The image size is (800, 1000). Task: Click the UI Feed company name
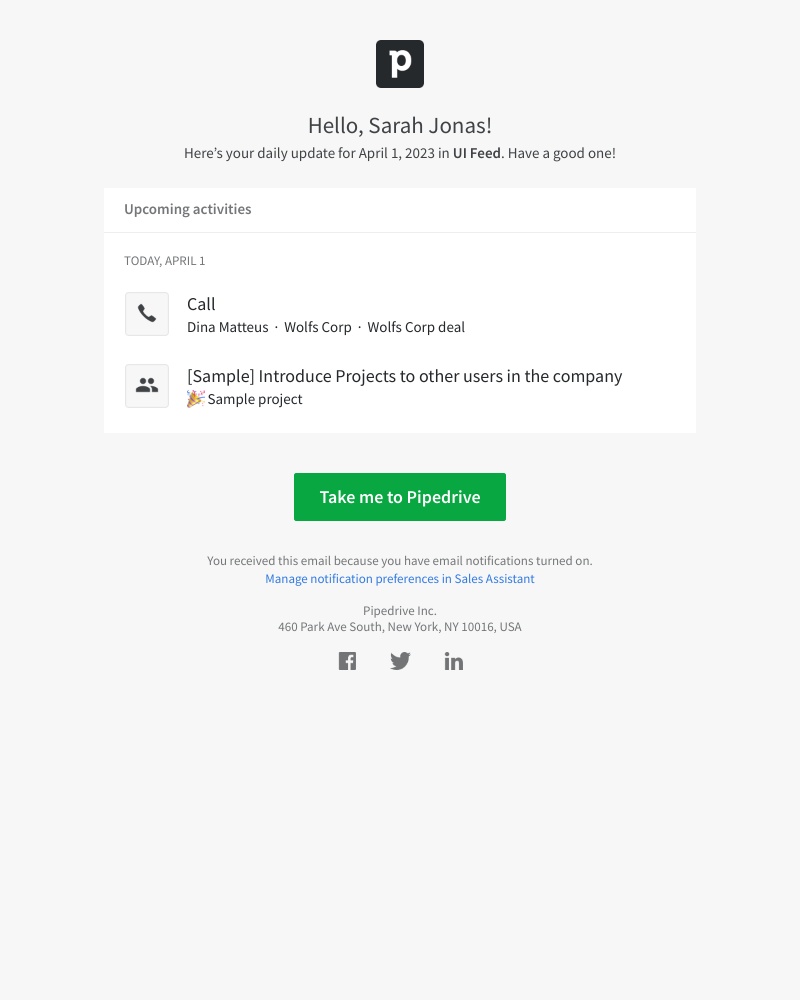click(x=477, y=153)
